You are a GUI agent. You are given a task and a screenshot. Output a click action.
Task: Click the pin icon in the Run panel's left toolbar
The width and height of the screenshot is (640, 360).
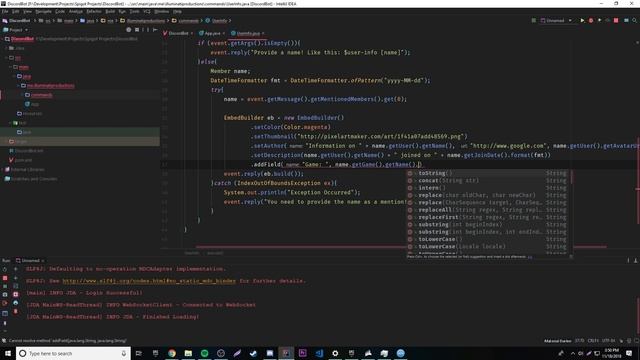(x=5, y=323)
